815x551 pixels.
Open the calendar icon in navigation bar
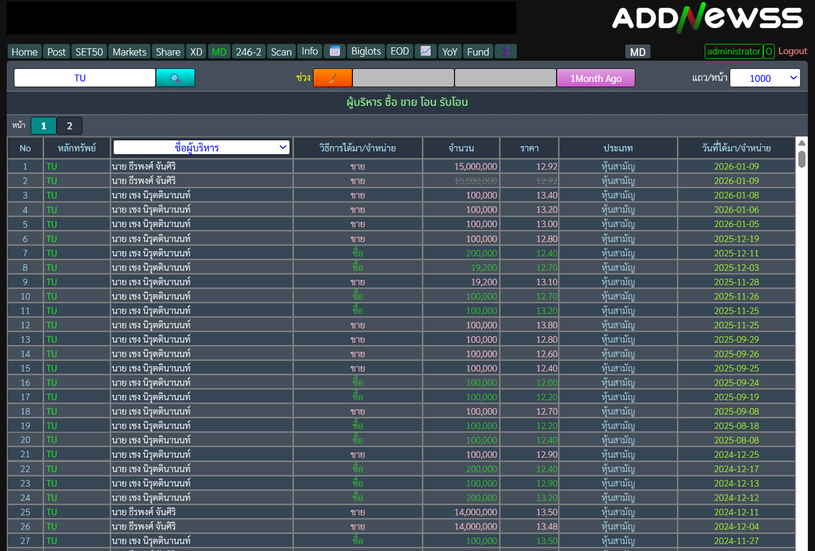(335, 51)
